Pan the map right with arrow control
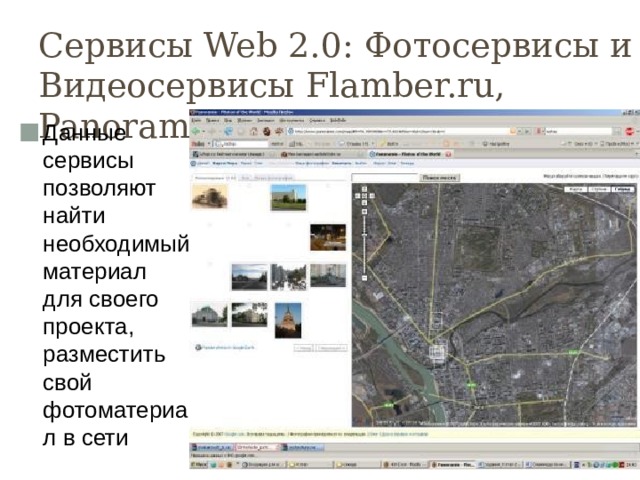 point(371,196)
